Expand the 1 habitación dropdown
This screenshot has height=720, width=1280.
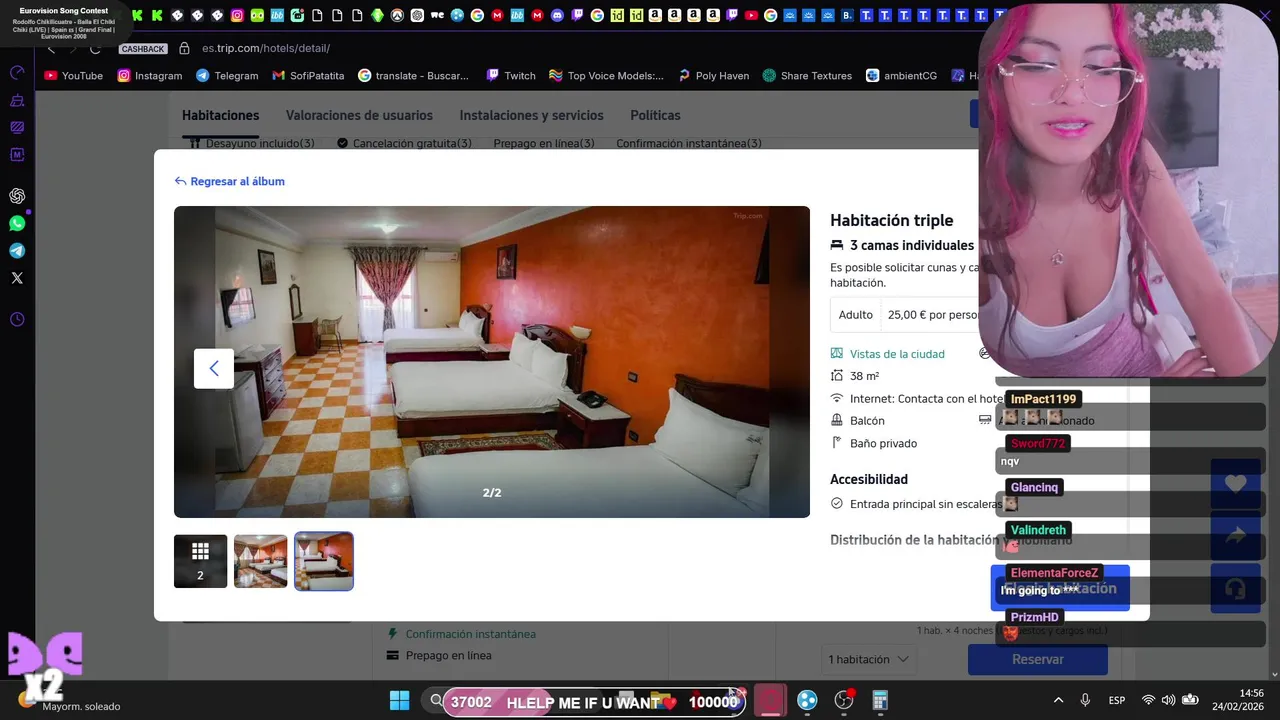868,659
